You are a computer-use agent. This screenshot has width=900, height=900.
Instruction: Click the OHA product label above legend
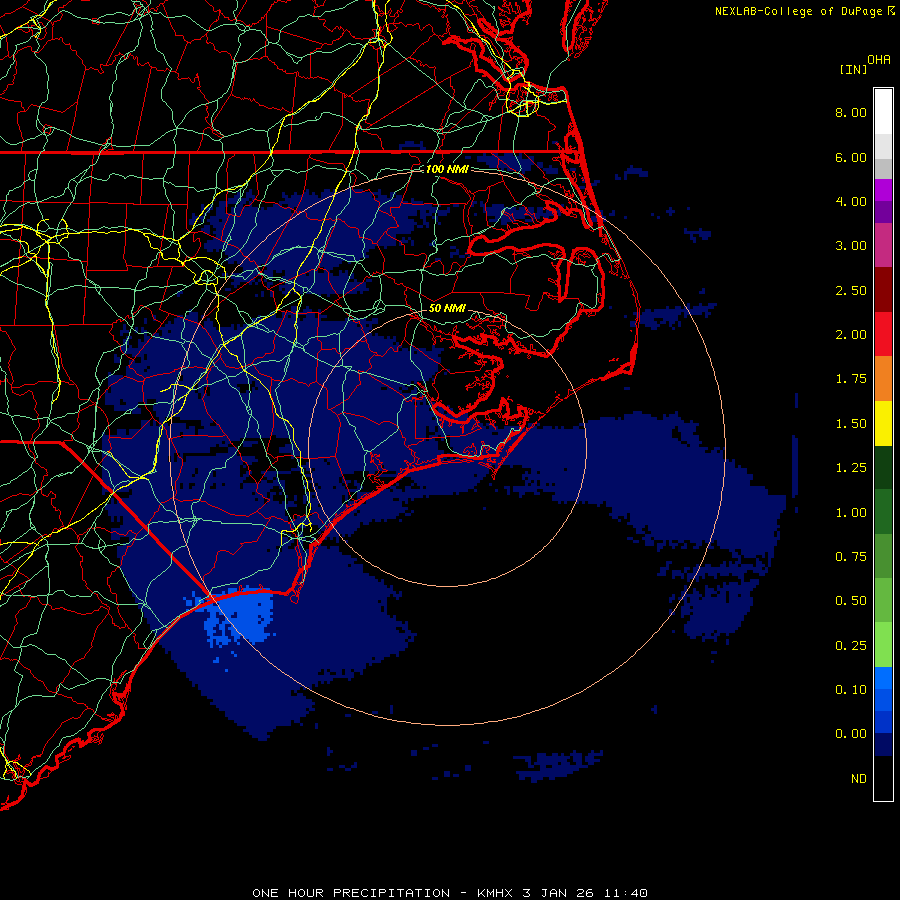pos(879,60)
